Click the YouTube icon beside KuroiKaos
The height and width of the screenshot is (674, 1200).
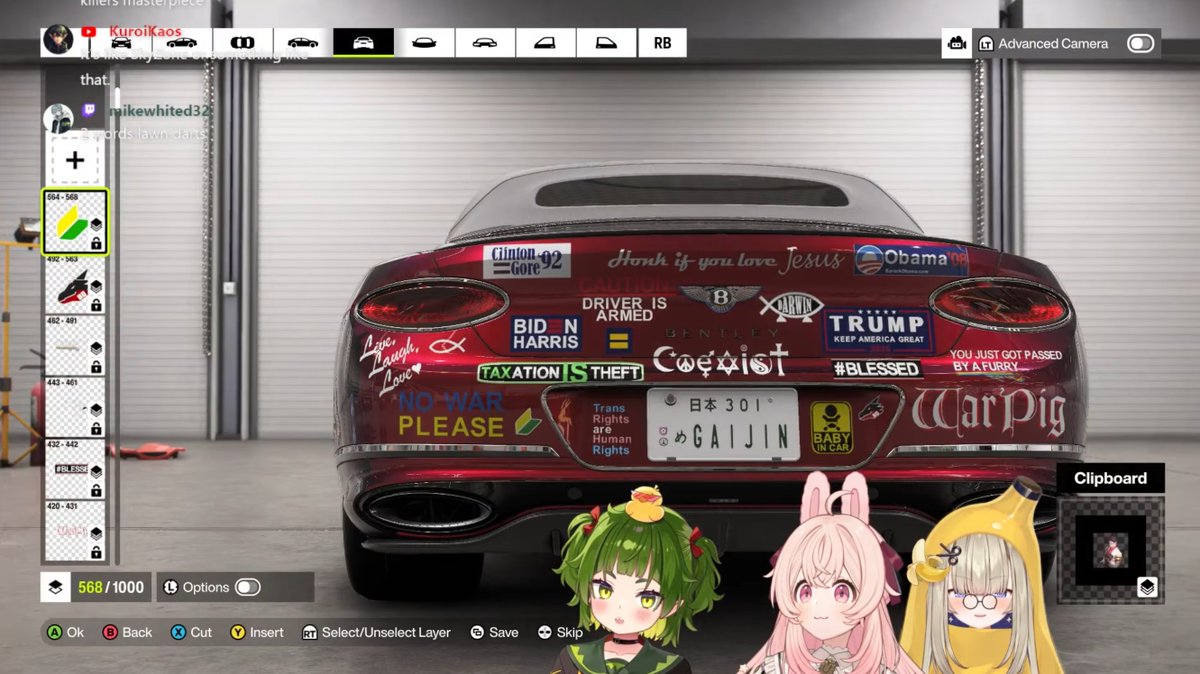[89, 32]
